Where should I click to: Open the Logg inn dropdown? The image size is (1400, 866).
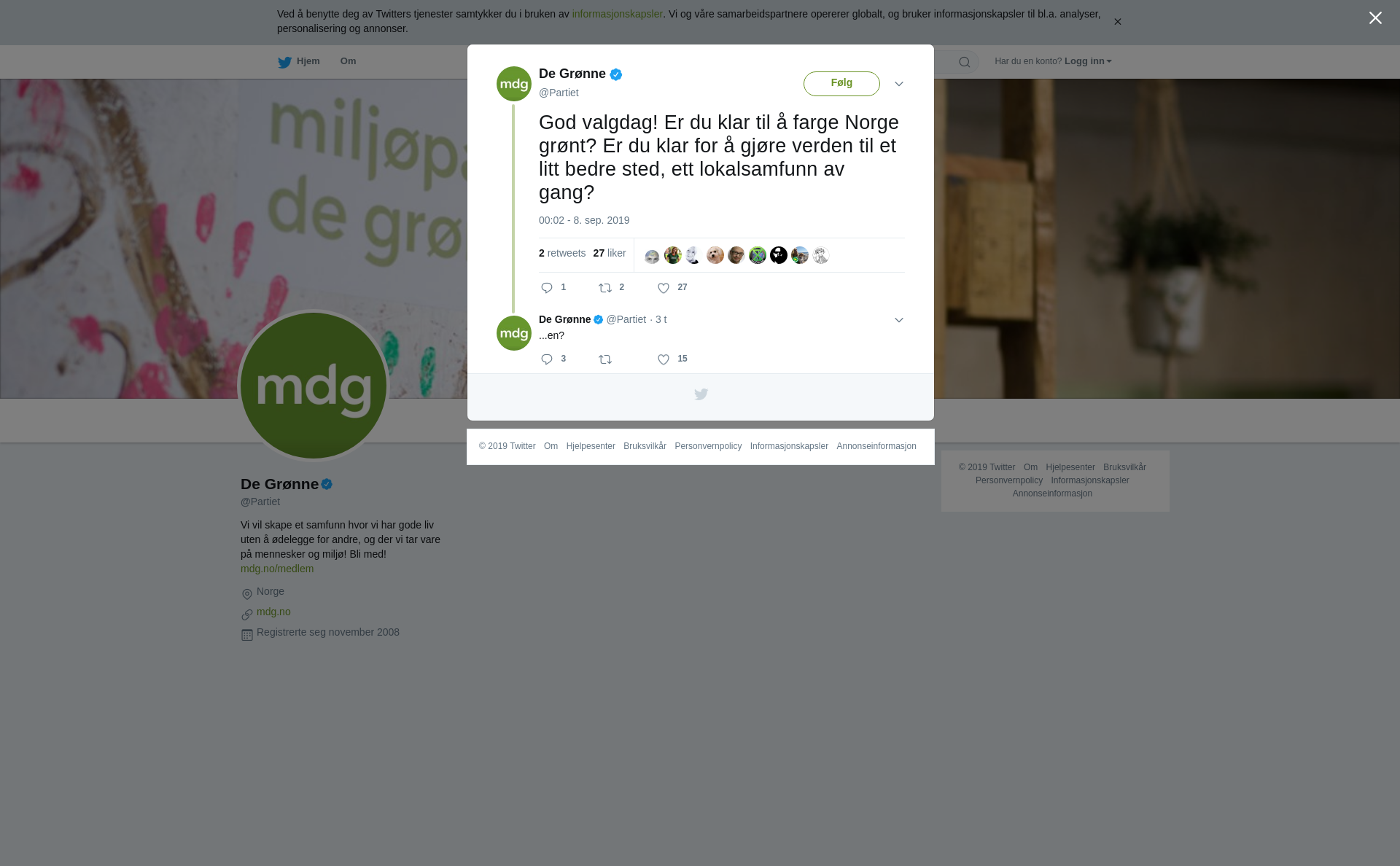[x=1087, y=61]
